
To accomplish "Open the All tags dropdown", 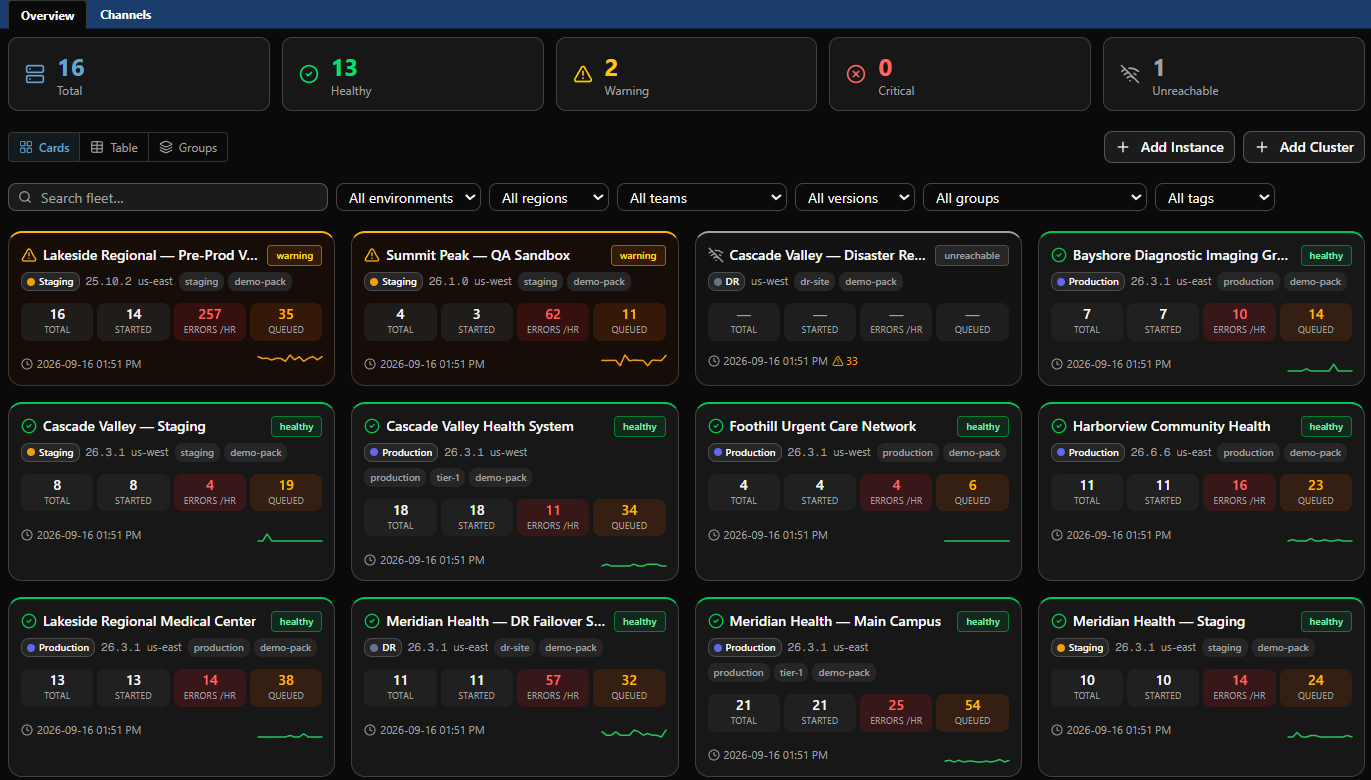I will pos(1215,198).
